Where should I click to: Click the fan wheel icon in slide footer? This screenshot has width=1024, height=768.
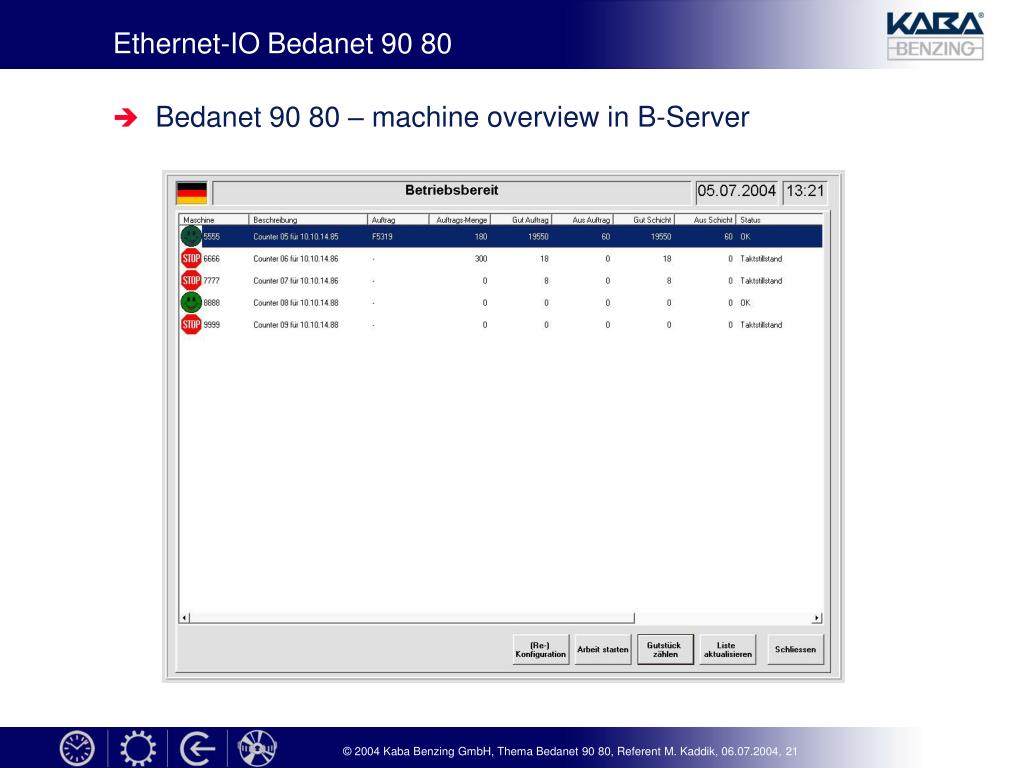[x=257, y=748]
